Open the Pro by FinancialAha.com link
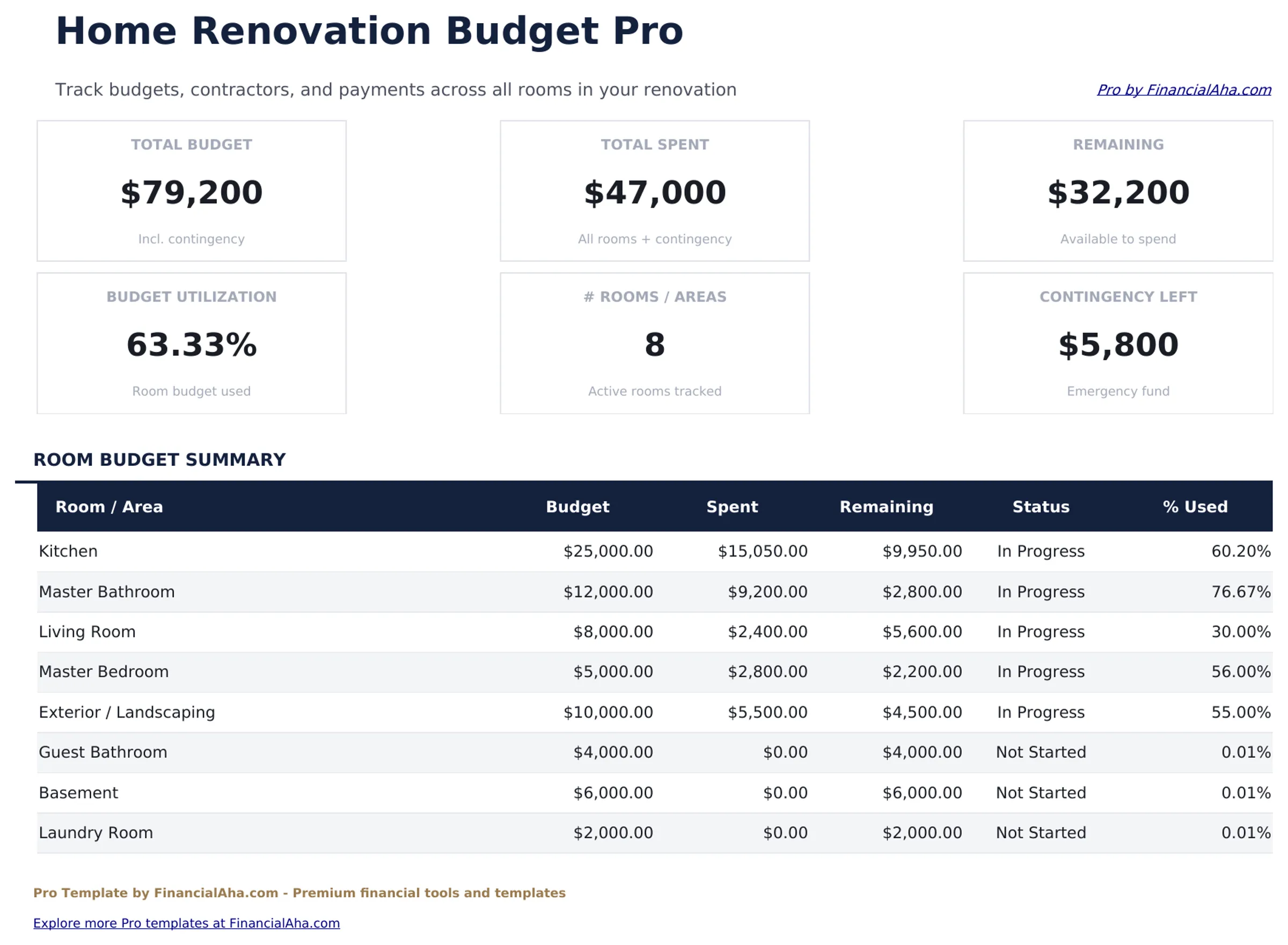 [x=1183, y=90]
